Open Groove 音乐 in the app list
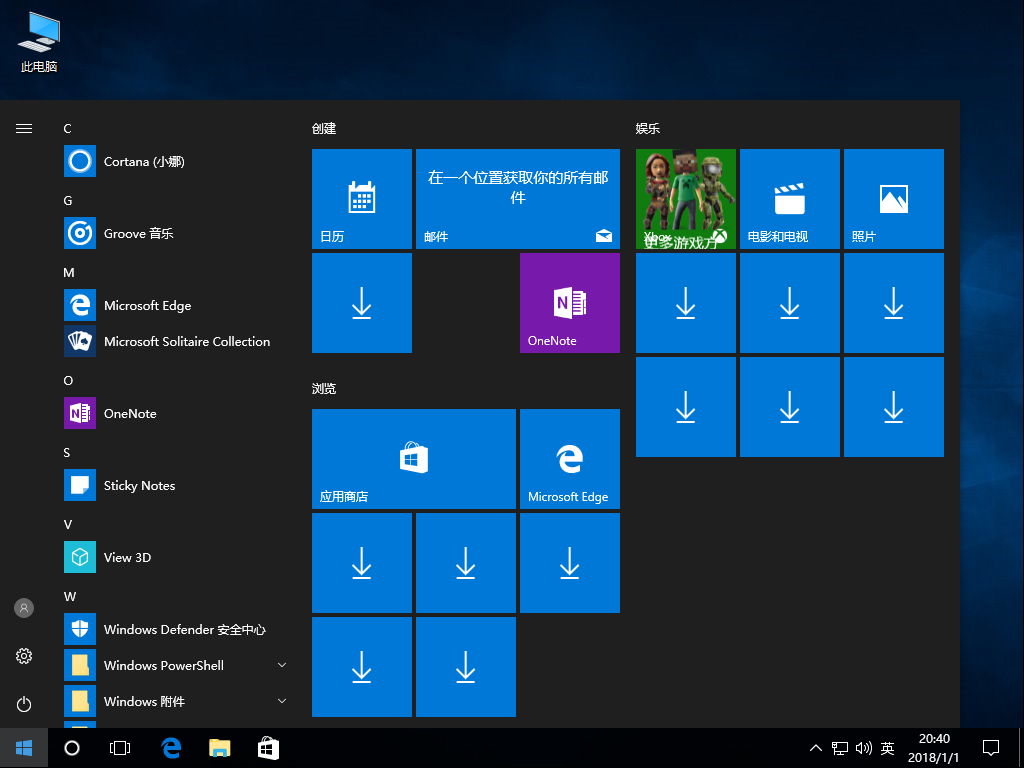The height and width of the screenshot is (768, 1024). pyautogui.click(x=176, y=233)
